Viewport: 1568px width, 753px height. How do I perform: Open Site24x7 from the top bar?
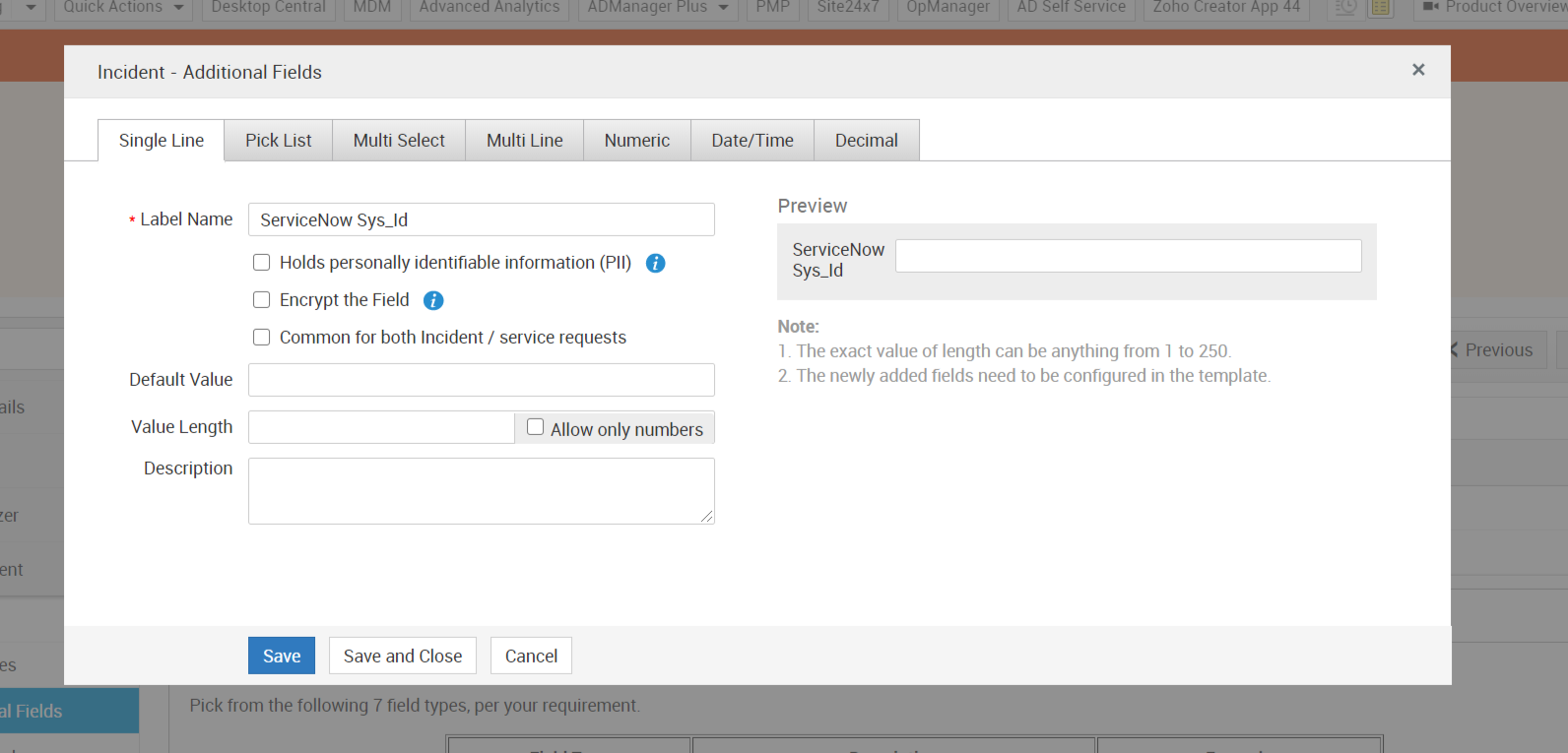848,8
